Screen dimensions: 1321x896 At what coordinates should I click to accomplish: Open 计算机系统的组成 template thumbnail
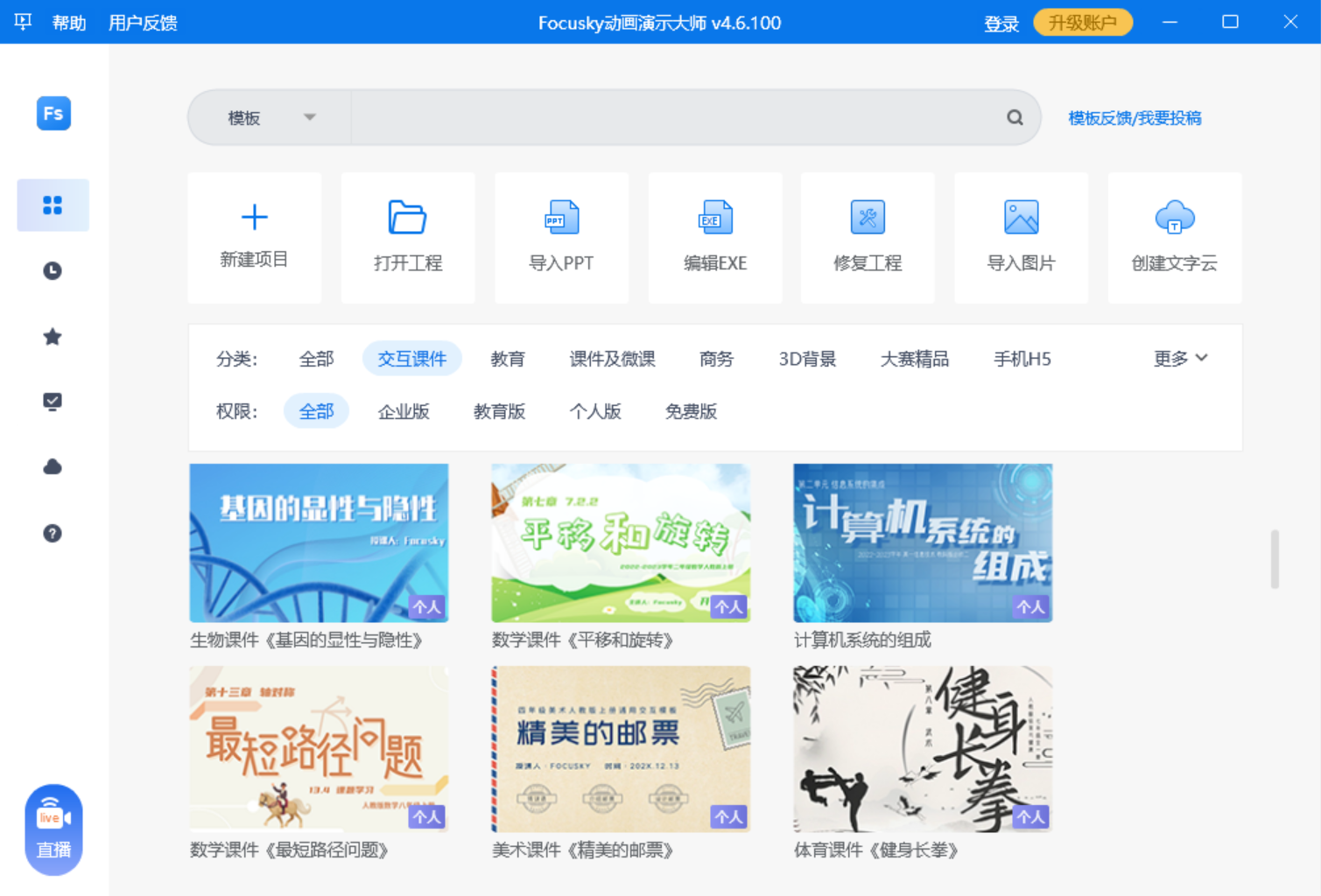coord(923,542)
